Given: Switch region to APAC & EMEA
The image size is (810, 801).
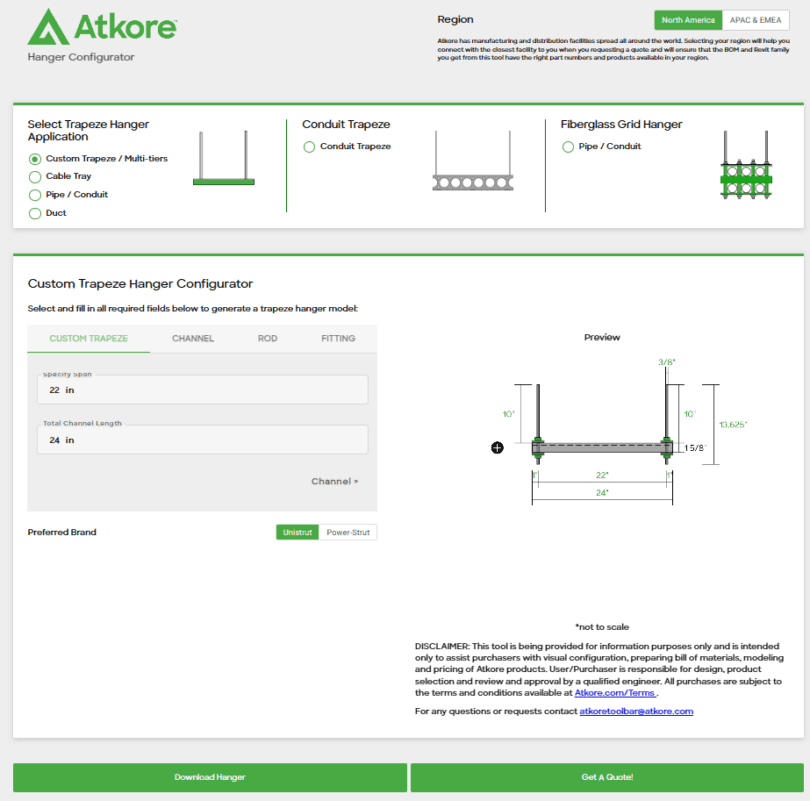Looking at the screenshot, I should pyautogui.click(x=756, y=20).
